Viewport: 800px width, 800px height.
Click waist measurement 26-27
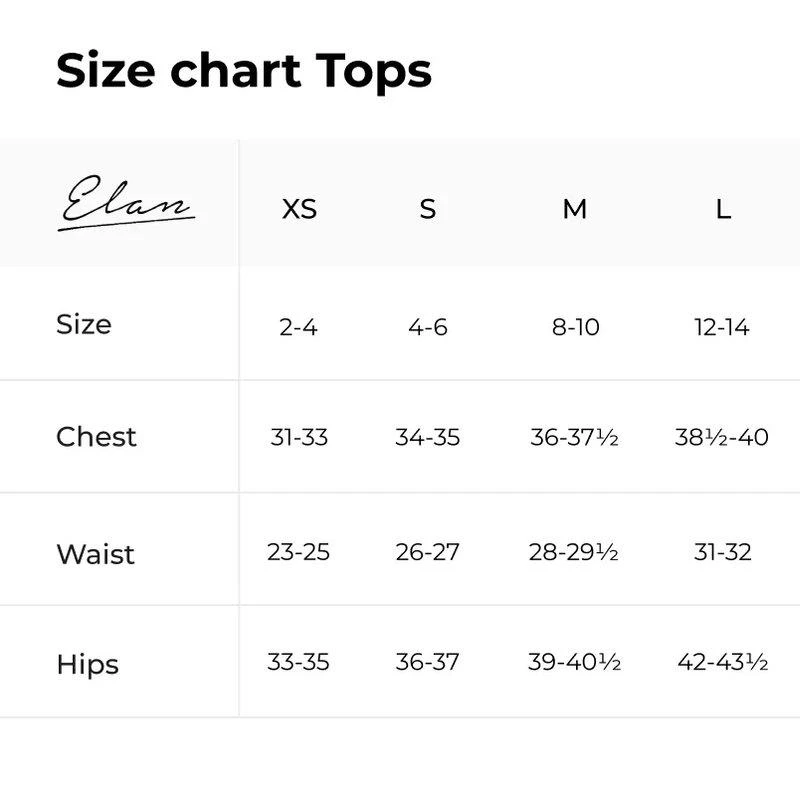[428, 552]
